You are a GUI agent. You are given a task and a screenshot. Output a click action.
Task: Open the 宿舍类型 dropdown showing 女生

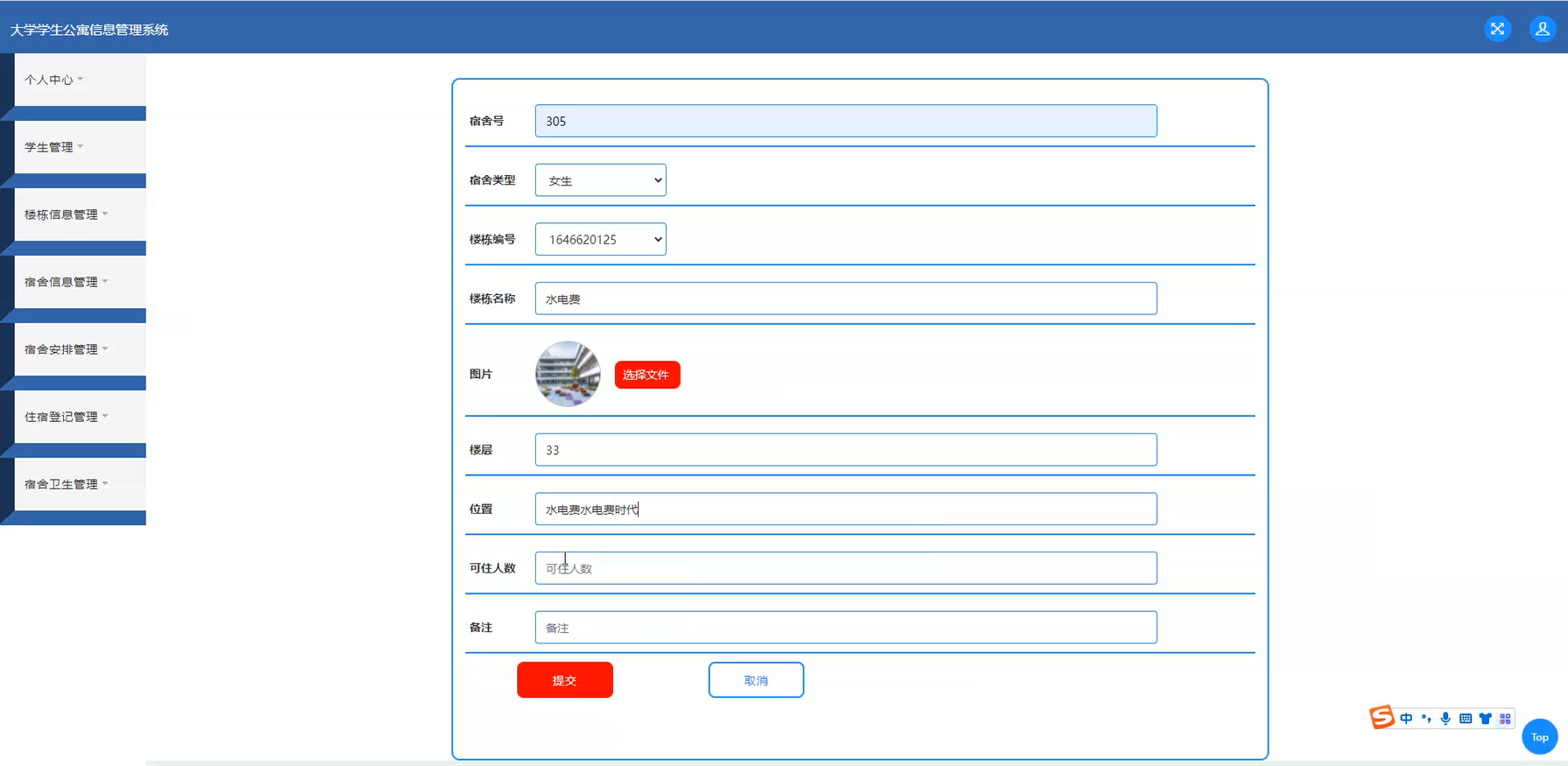pos(600,180)
